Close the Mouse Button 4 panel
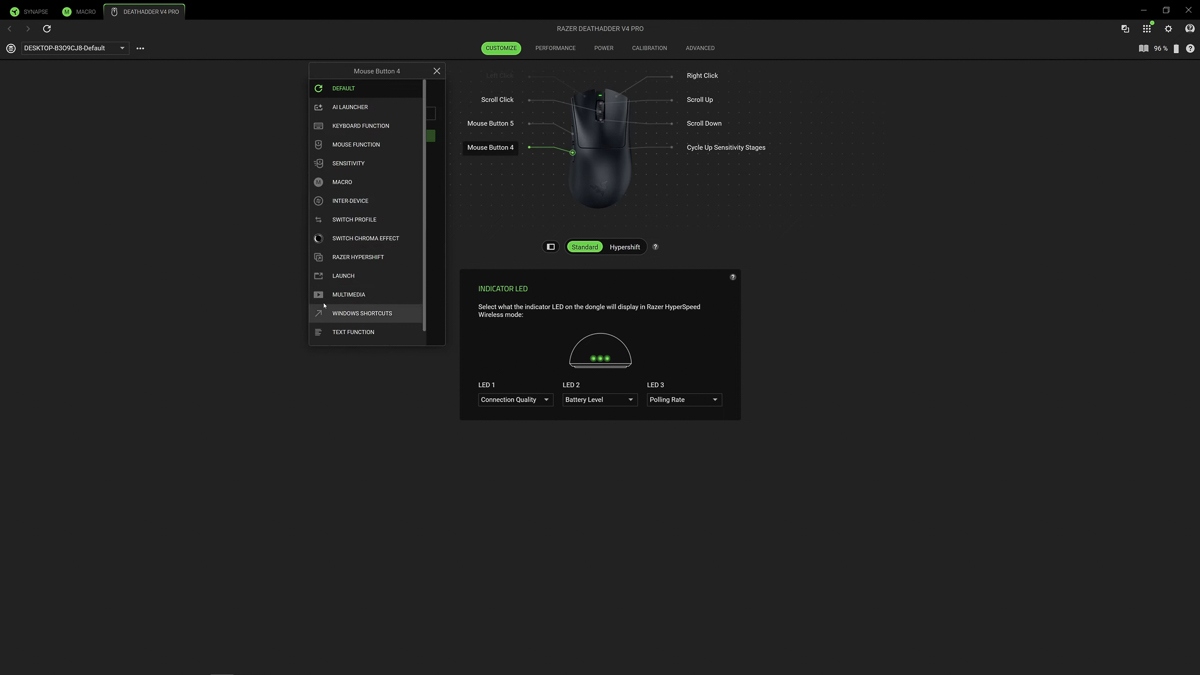This screenshot has height=675, width=1200. coord(437,71)
